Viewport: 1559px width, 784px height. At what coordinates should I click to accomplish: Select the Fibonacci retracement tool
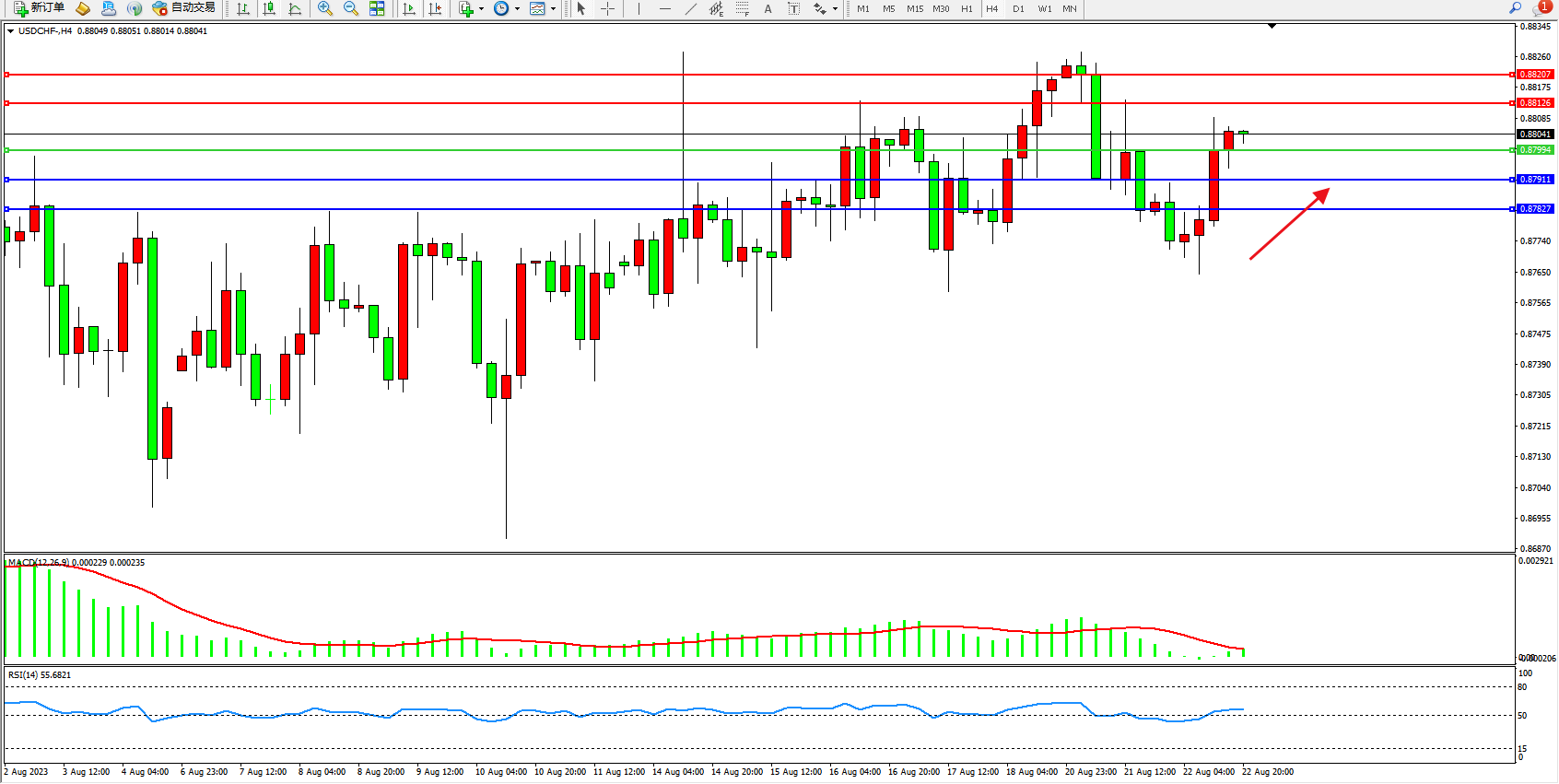742,8
